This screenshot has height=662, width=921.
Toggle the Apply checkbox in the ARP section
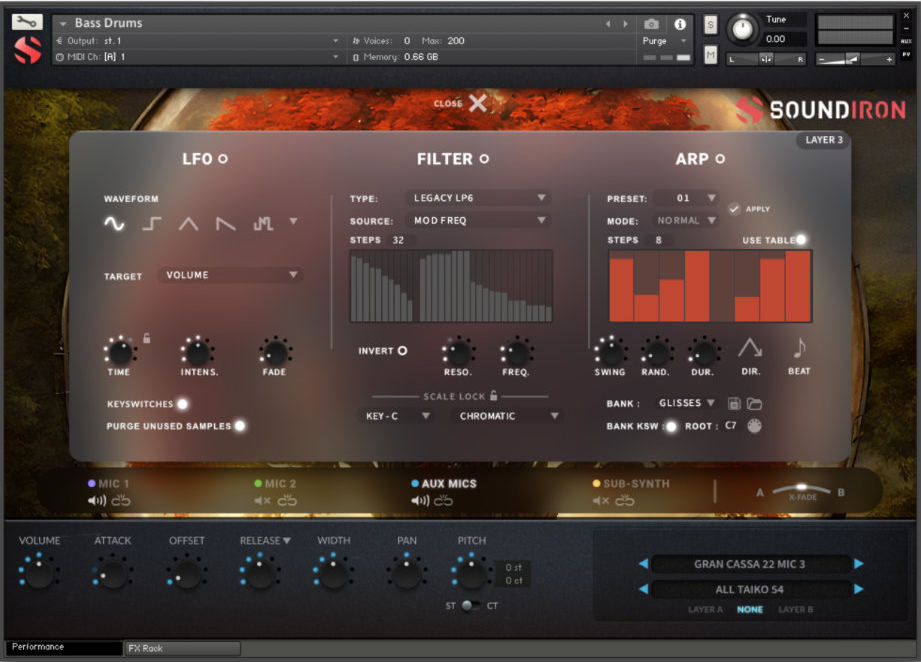pos(734,208)
